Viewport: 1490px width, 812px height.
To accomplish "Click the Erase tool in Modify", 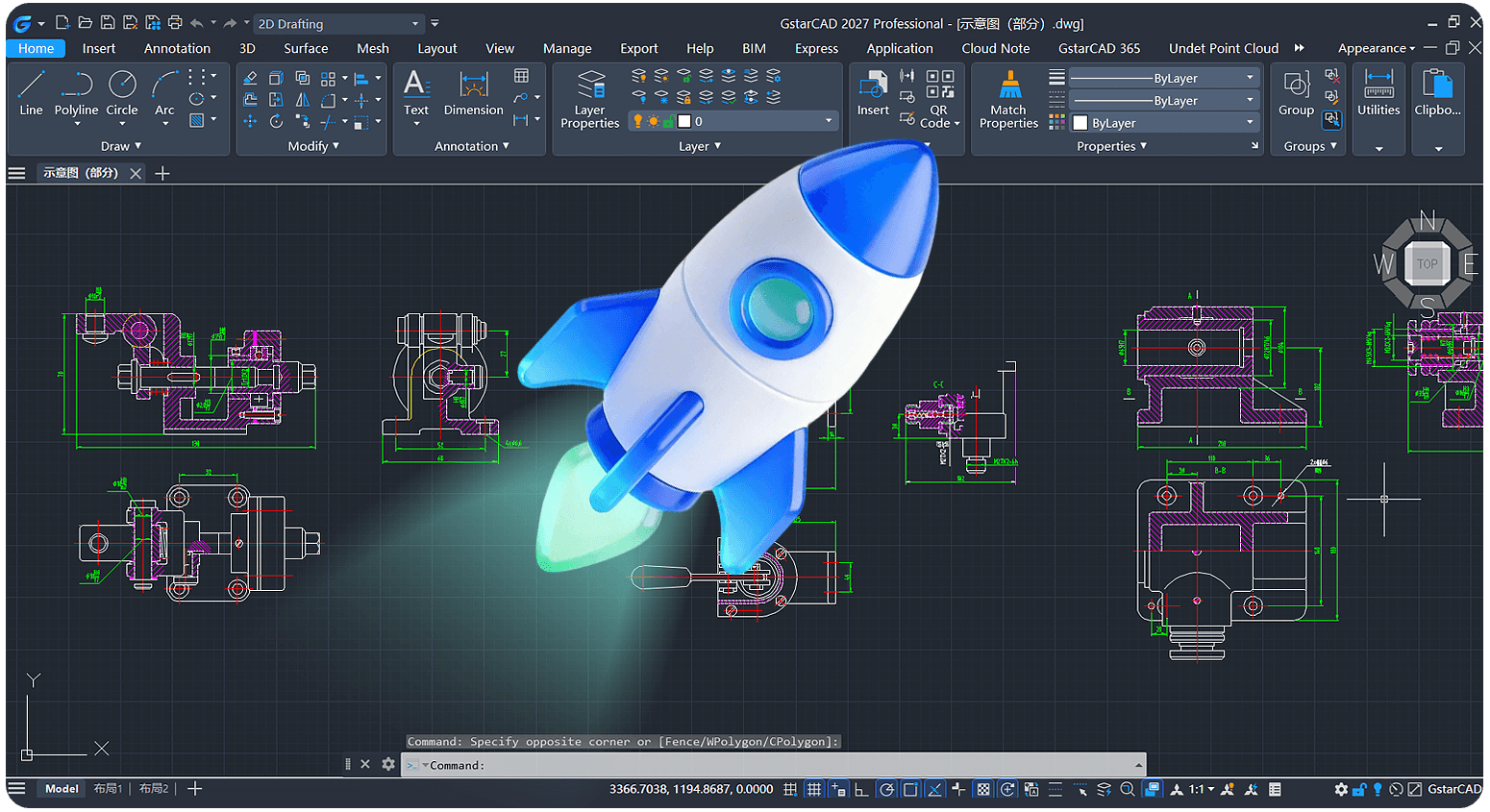I will click(x=250, y=78).
